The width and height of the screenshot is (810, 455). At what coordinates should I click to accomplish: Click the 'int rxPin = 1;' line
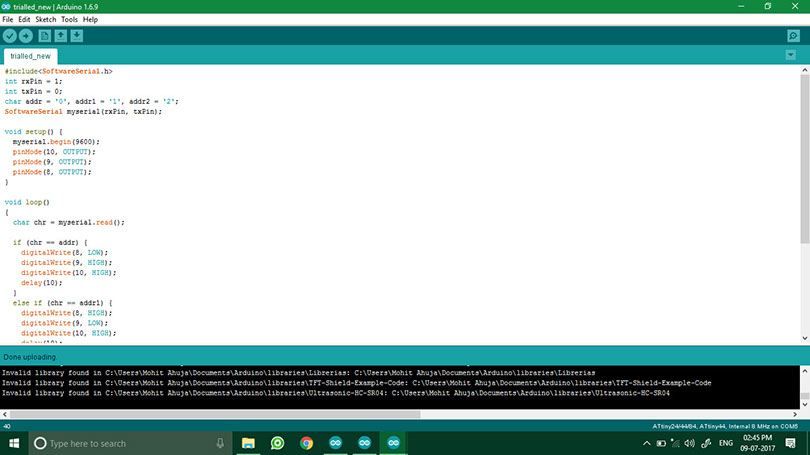click(33, 82)
